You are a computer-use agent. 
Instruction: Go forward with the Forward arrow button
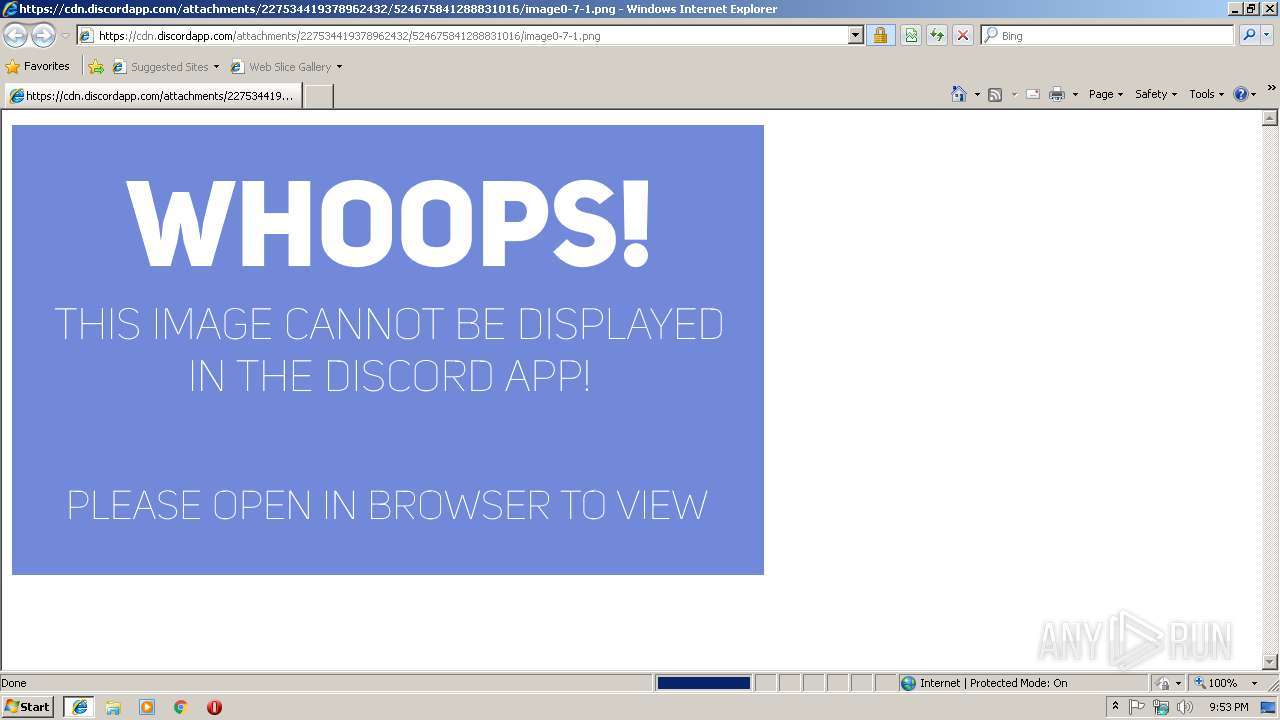[x=43, y=36]
